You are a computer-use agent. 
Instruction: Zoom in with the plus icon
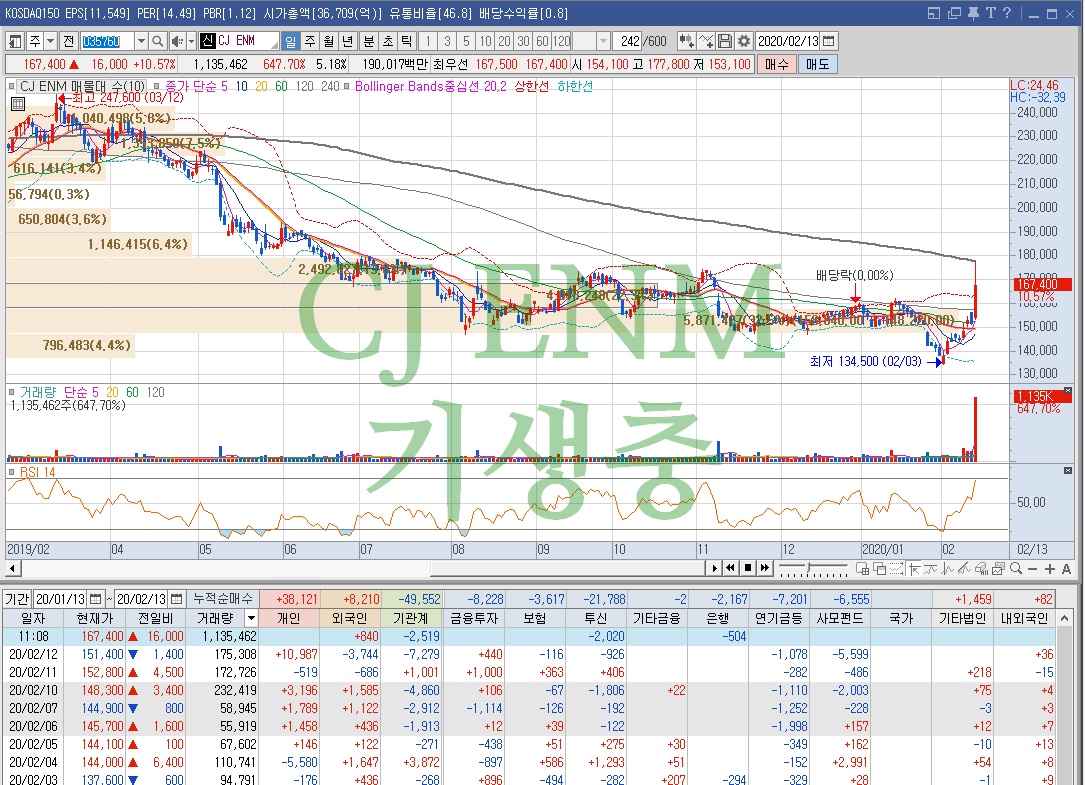click(x=1050, y=569)
